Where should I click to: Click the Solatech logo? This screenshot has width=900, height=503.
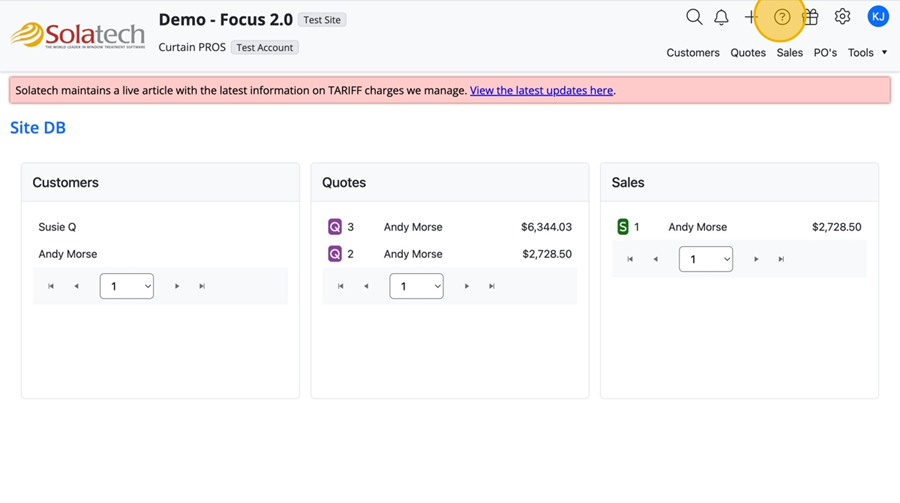[78, 36]
